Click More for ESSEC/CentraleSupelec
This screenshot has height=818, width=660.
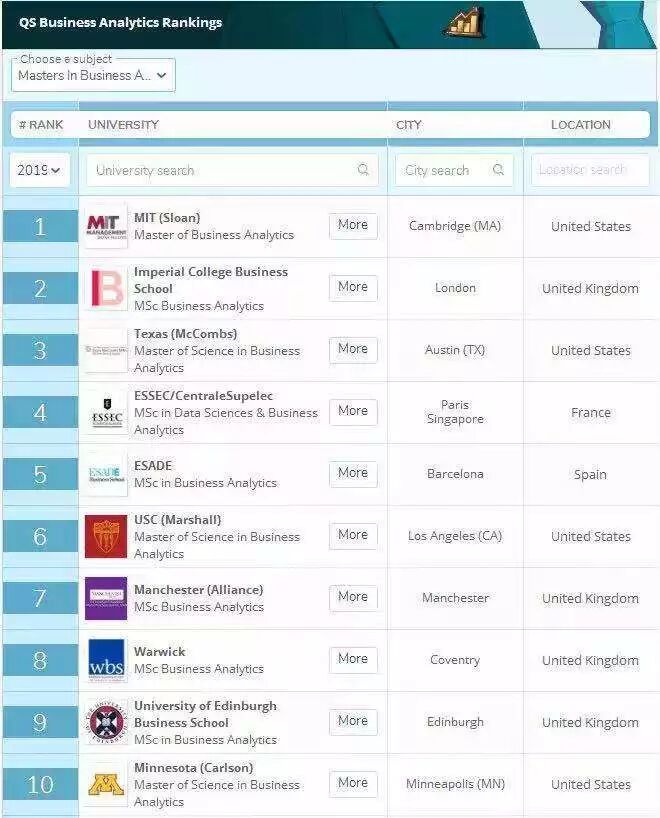coord(353,412)
